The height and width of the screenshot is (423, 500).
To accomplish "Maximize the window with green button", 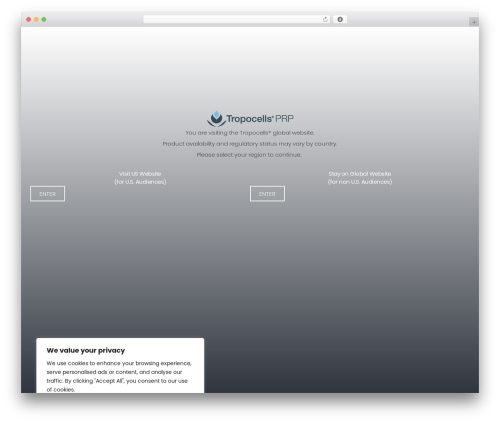I will point(44,20).
